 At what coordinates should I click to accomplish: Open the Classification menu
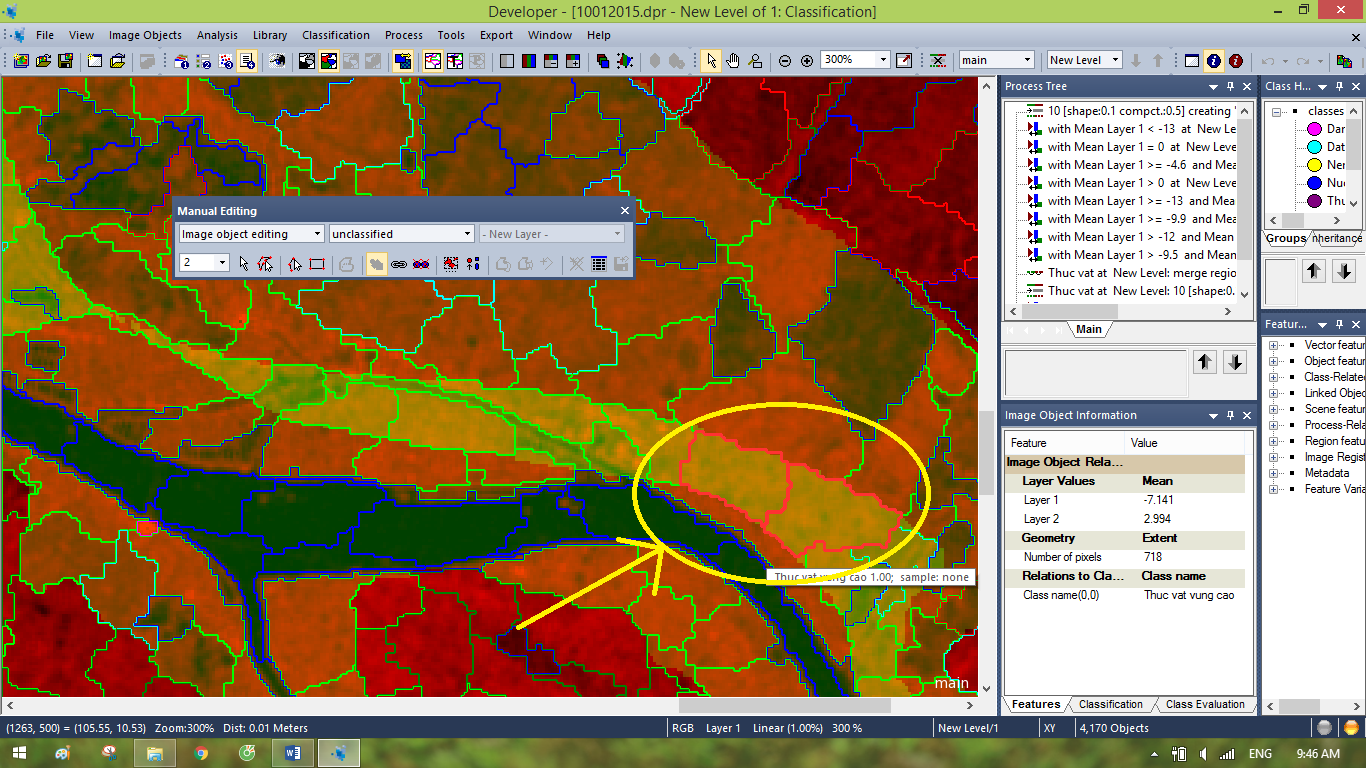336,35
